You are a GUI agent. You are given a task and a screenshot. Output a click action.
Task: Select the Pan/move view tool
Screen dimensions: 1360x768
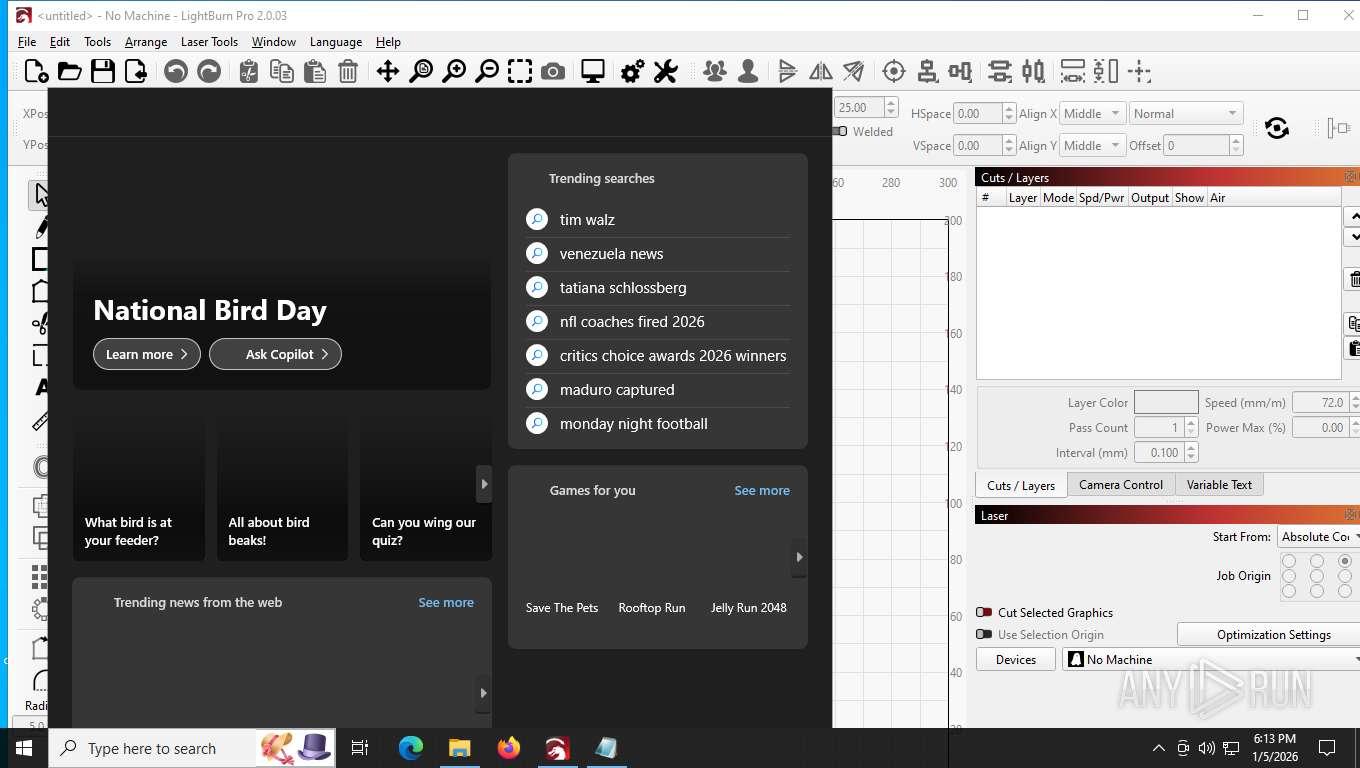click(x=387, y=71)
